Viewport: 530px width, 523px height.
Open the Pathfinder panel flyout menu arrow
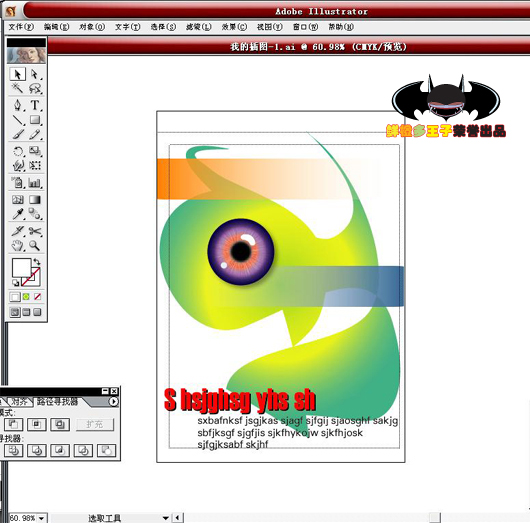tap(114, 401)
